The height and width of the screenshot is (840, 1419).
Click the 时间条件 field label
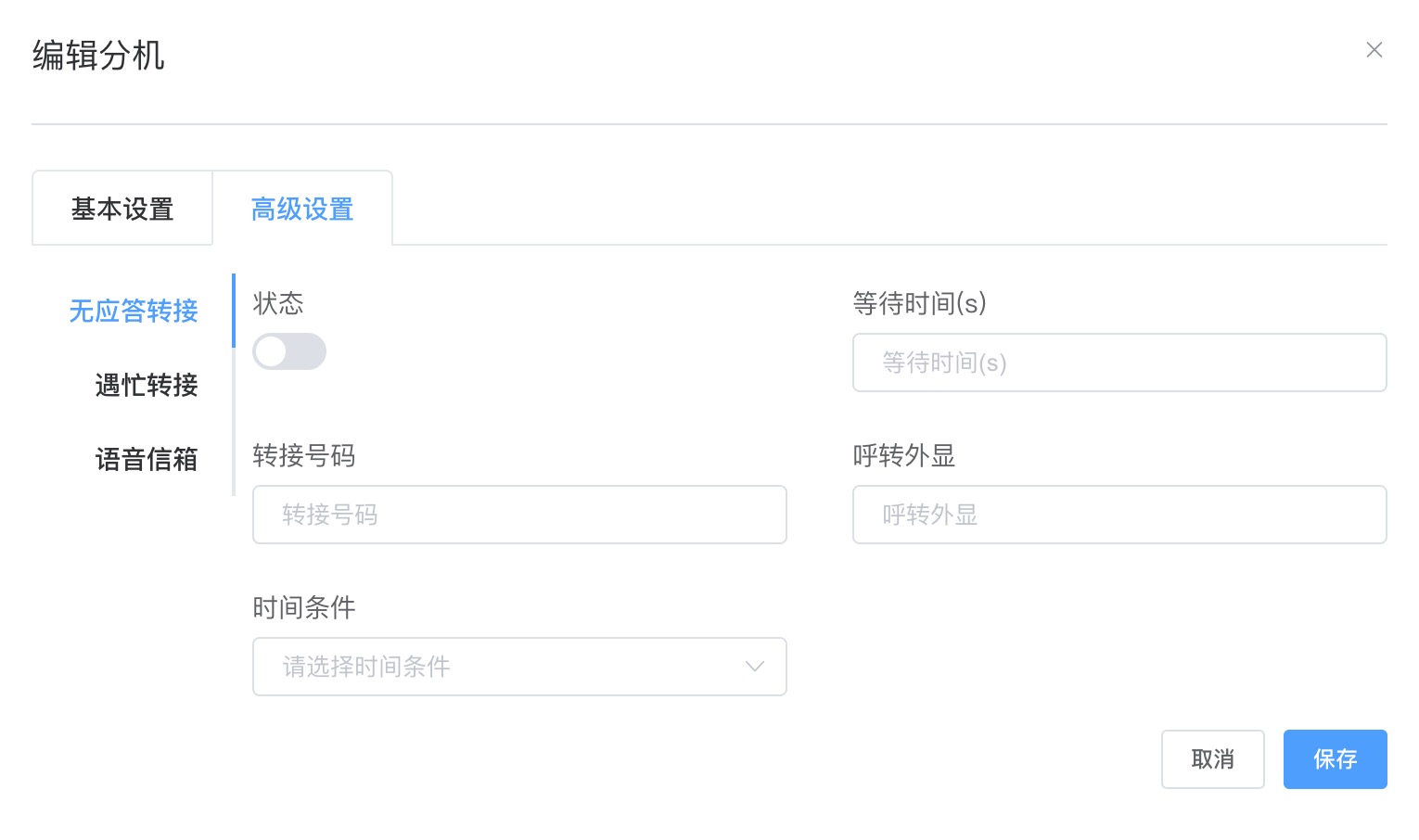coord(304,607)
